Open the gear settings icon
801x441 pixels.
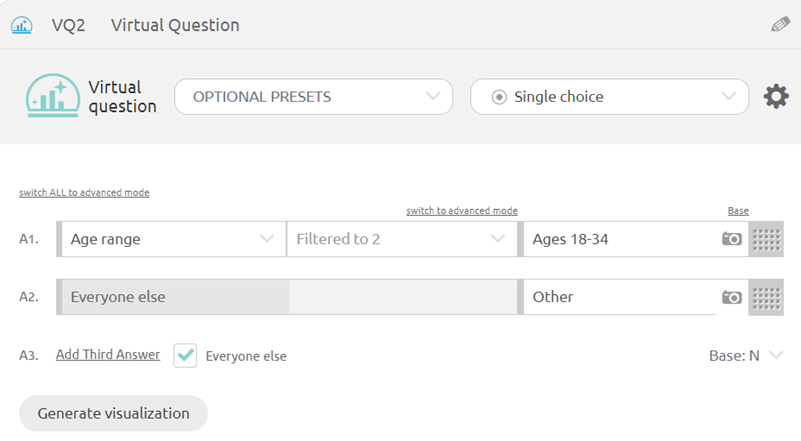point(776,97)
